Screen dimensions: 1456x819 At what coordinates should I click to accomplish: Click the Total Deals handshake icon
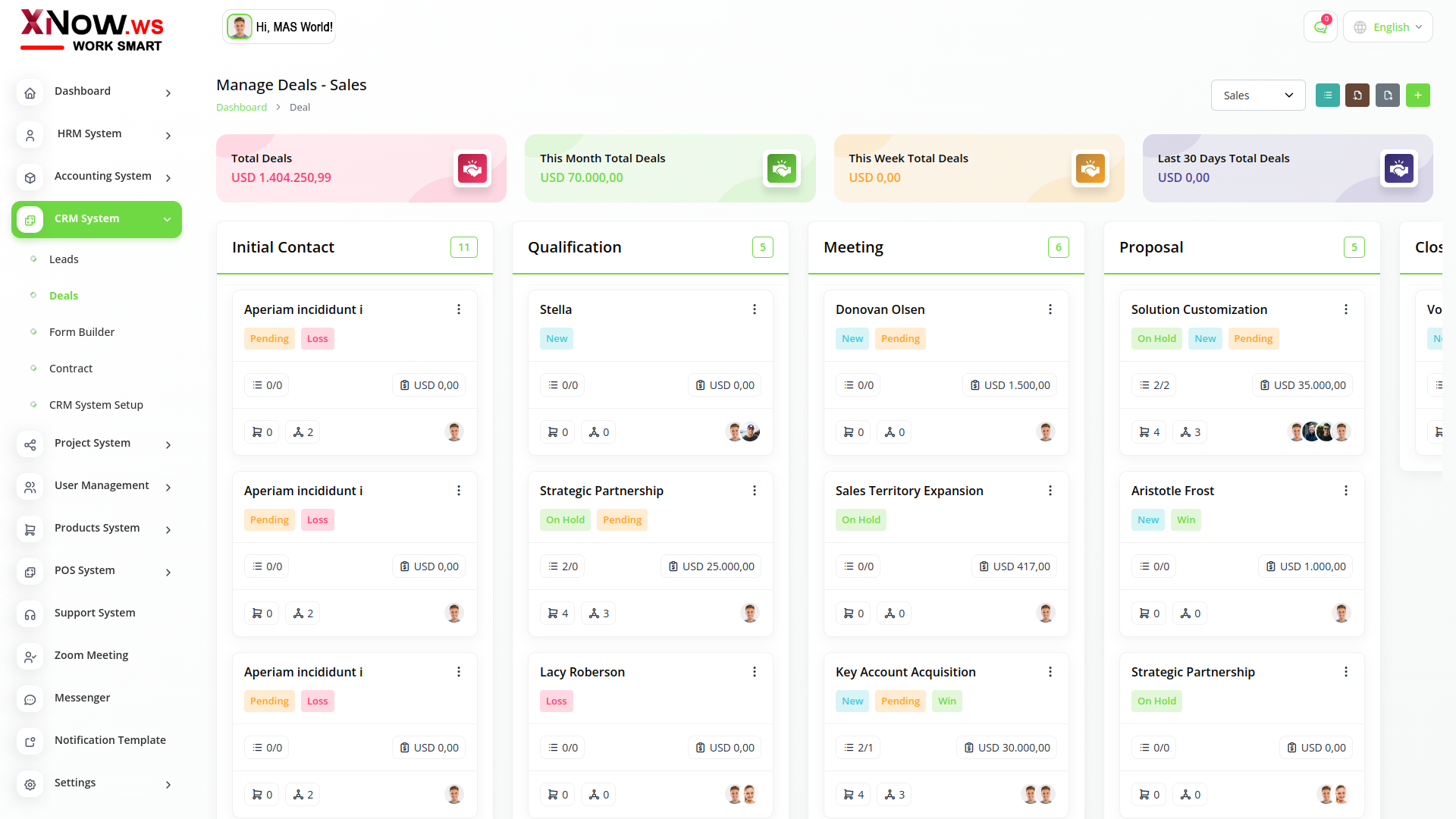tap(472, 168)
